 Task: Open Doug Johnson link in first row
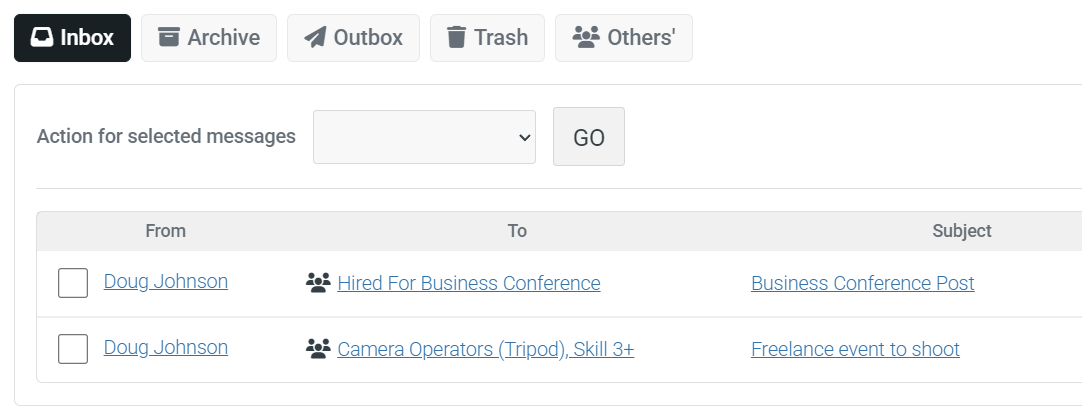point(166,281)
